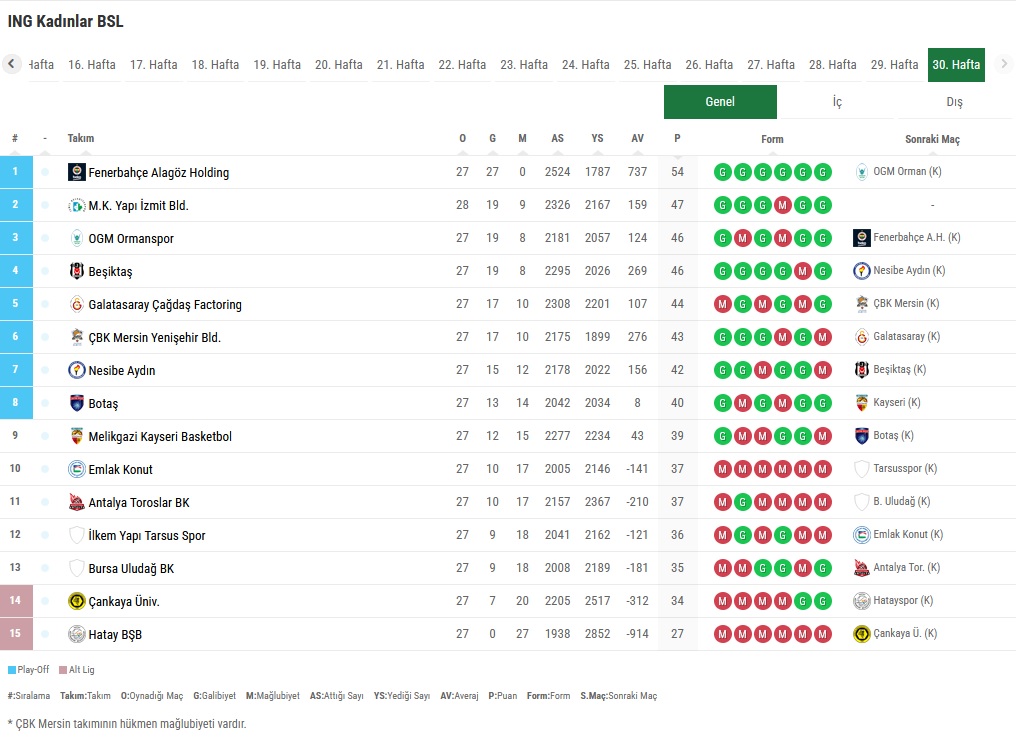Viewport: 1016px width, 743px height.
Task: Click Hatayspor (K) next-match logo
Action: pos(861,601)
